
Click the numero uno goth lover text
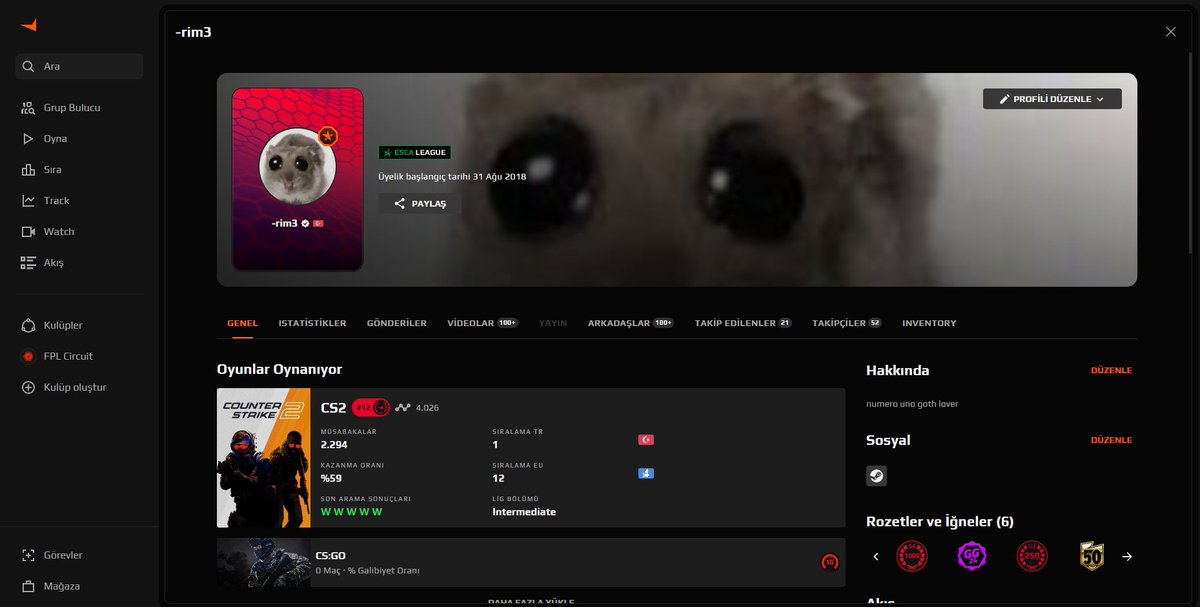912,404
